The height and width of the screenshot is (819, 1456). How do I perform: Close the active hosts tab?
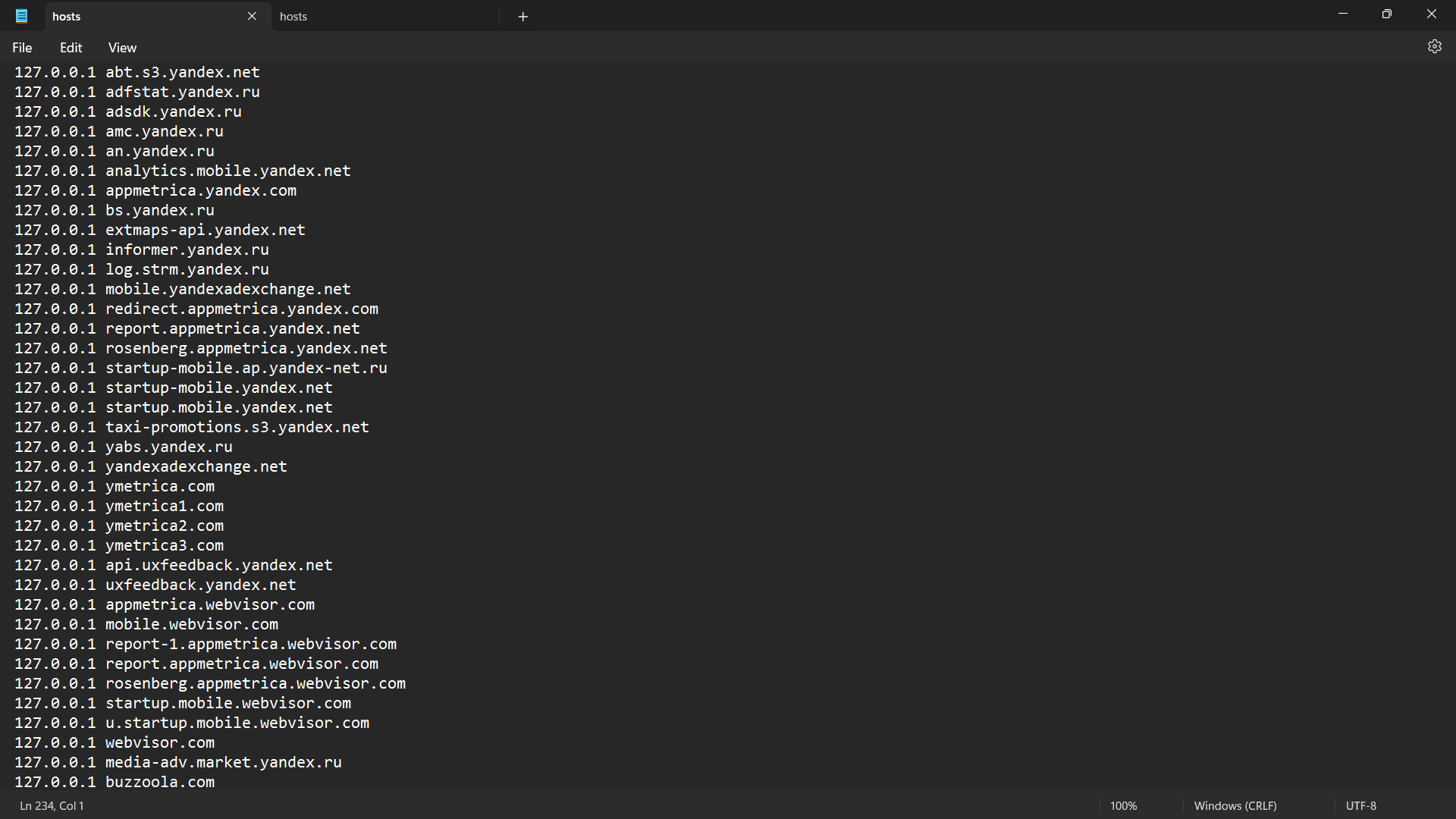(252, 16)
